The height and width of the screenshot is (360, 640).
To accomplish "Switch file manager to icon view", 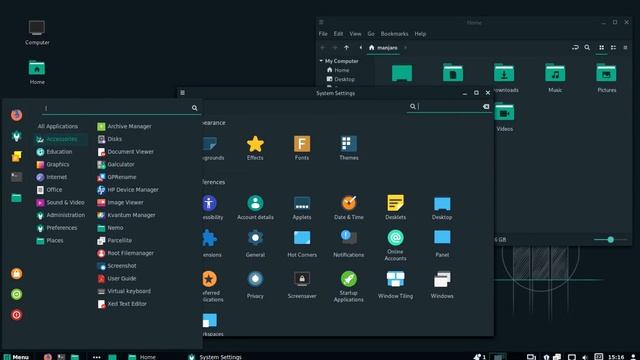I will coord(601,48).
